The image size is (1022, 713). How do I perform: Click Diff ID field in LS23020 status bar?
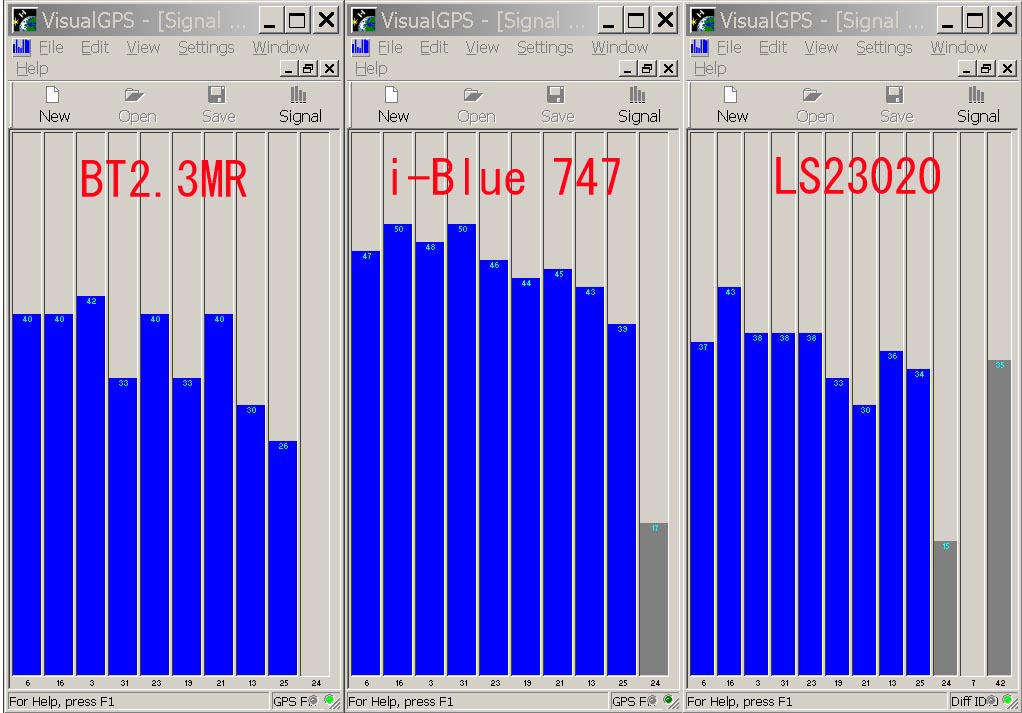(x=974, y=701)
